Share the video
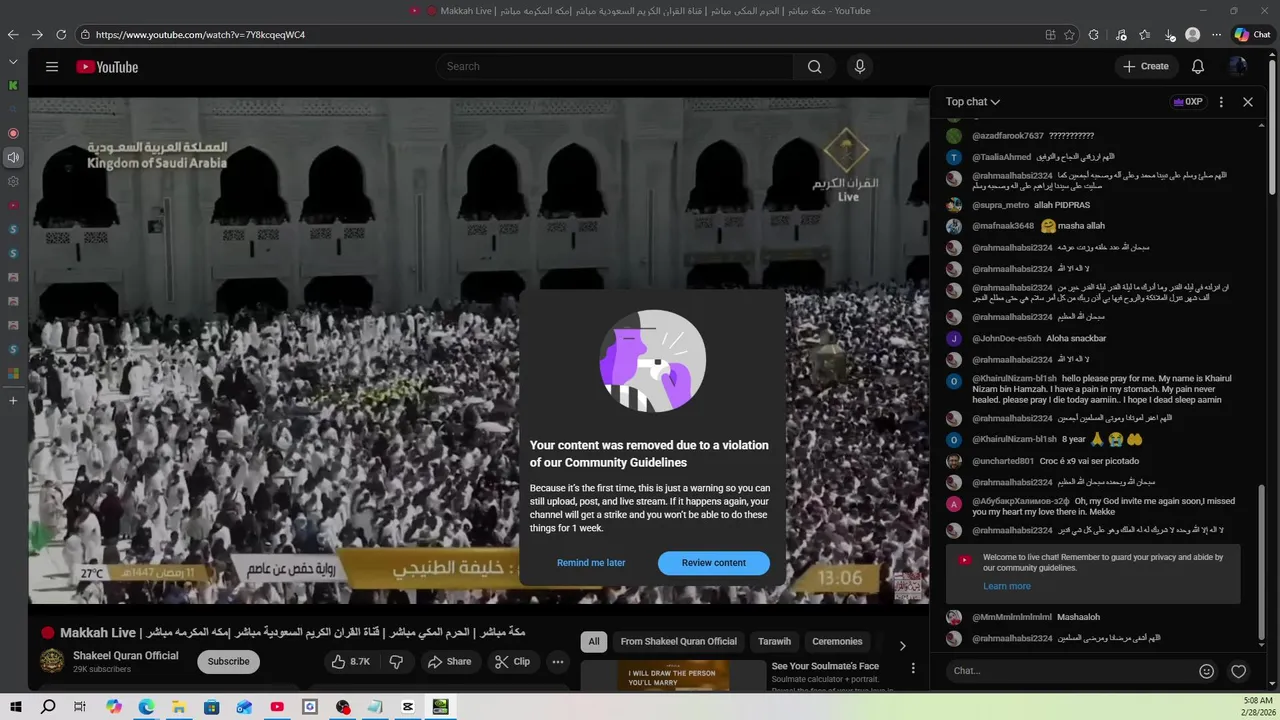This screenshot has width=1280, height=720. (449, 662)
